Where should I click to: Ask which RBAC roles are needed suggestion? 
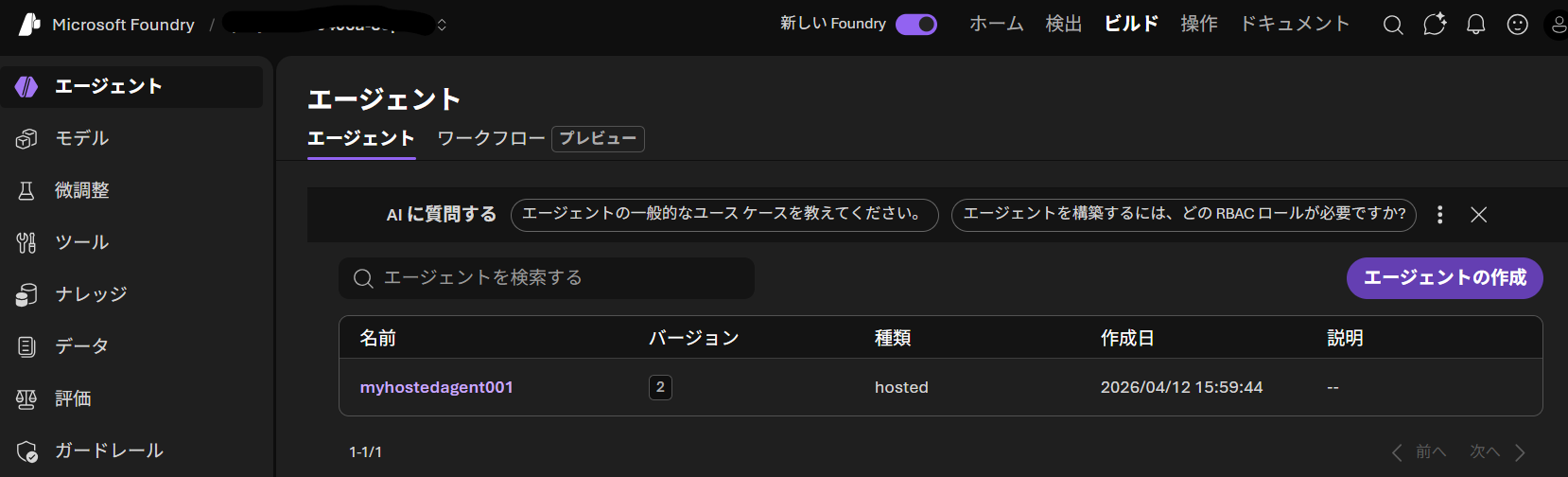point(1184,214)
